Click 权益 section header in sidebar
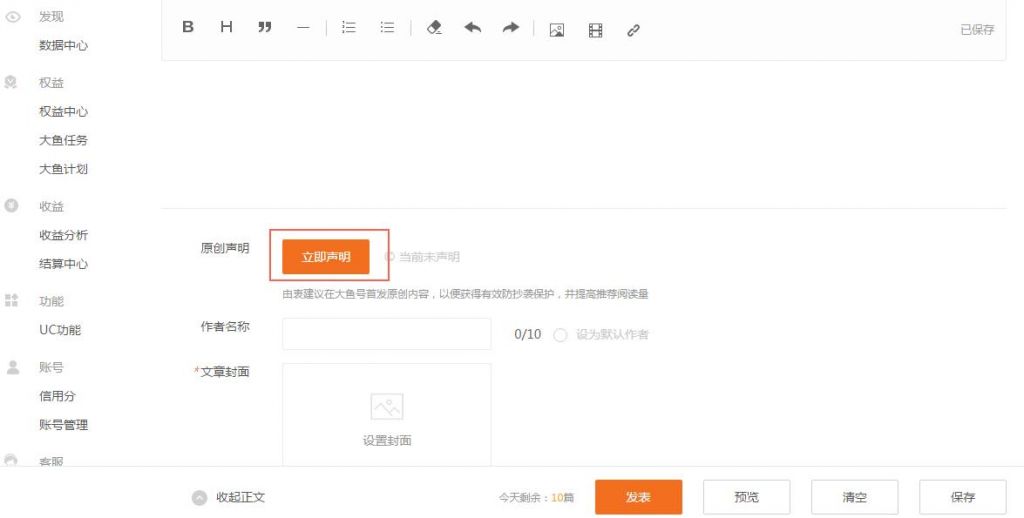The width and height of the screenshot is (1024, 518). tap(52, 83)
